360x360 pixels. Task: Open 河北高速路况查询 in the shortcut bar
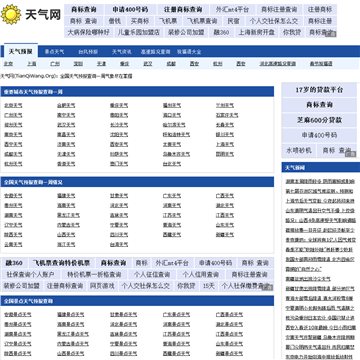pos(278,64)
